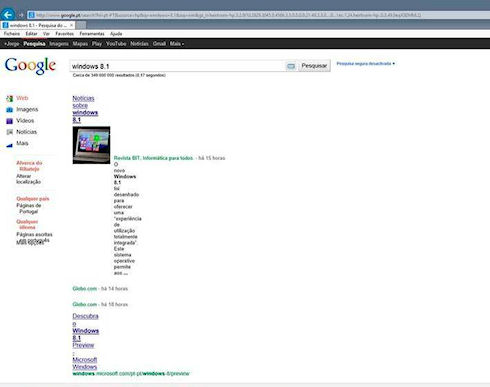Open the Editar menu
The width and height of the screenshot is (490, 387).
31,34
